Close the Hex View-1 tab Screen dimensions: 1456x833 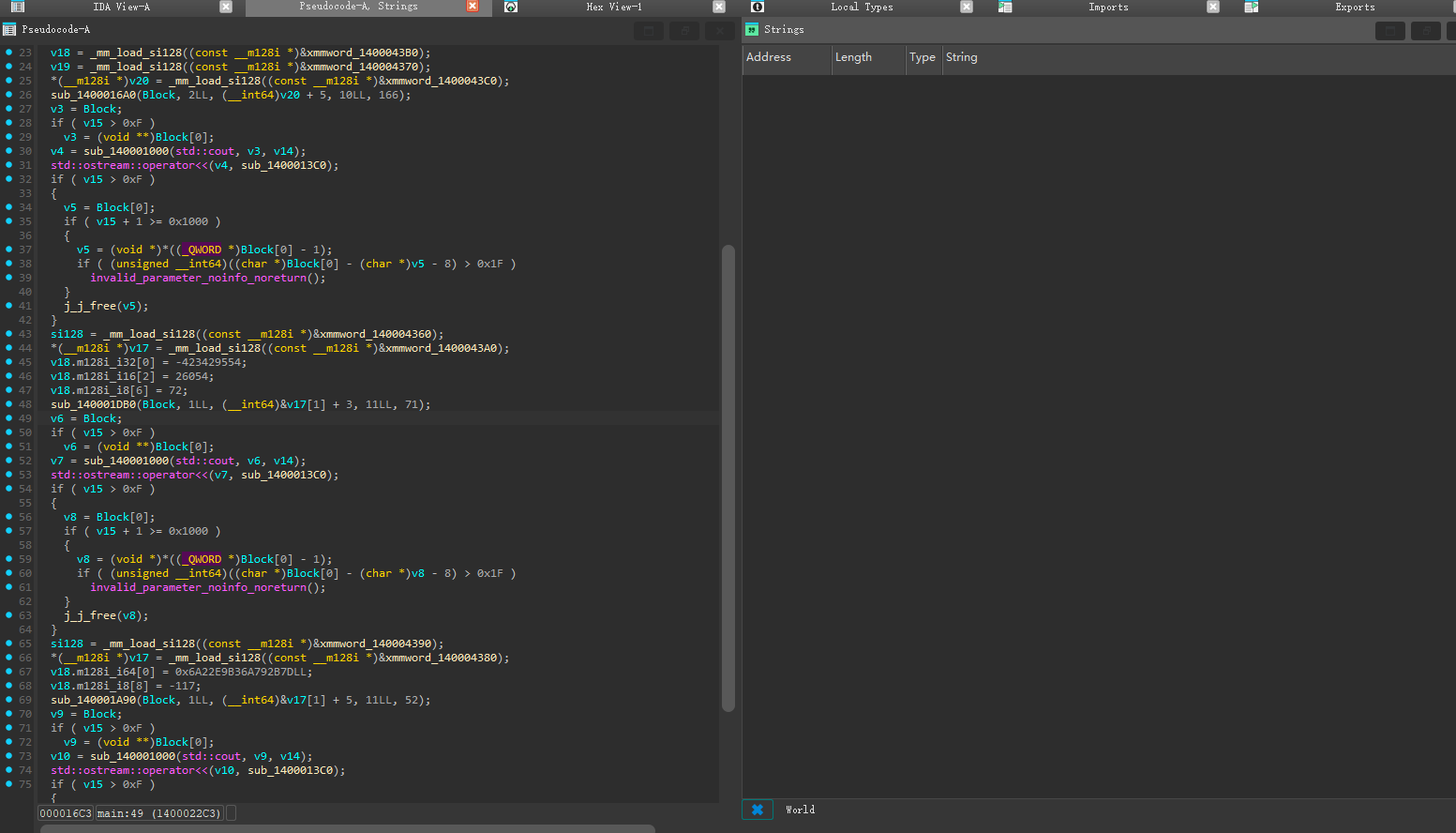[719, 7]
